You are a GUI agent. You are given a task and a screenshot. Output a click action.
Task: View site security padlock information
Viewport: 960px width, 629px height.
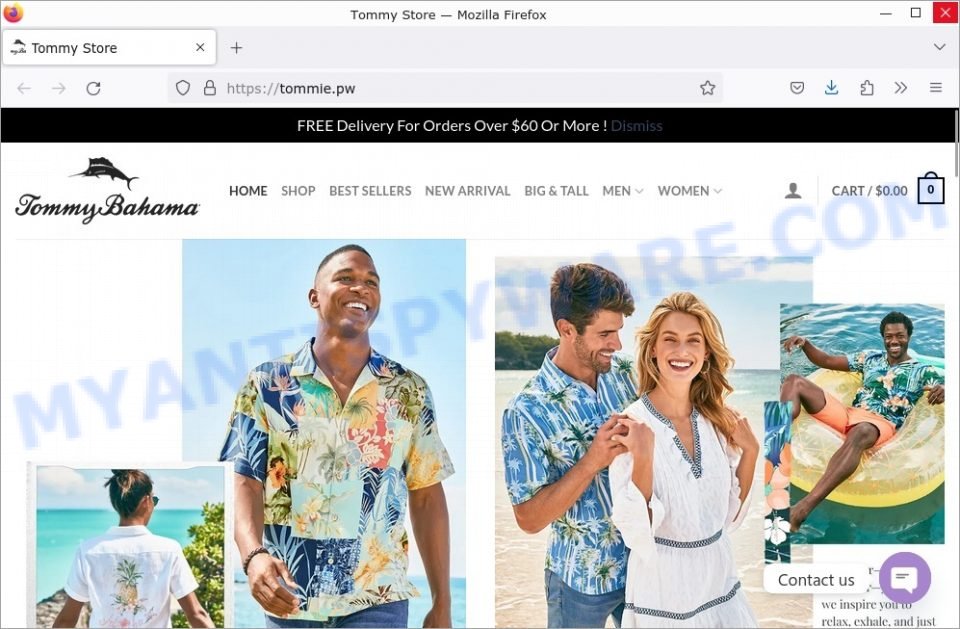[x=209, y=88]
